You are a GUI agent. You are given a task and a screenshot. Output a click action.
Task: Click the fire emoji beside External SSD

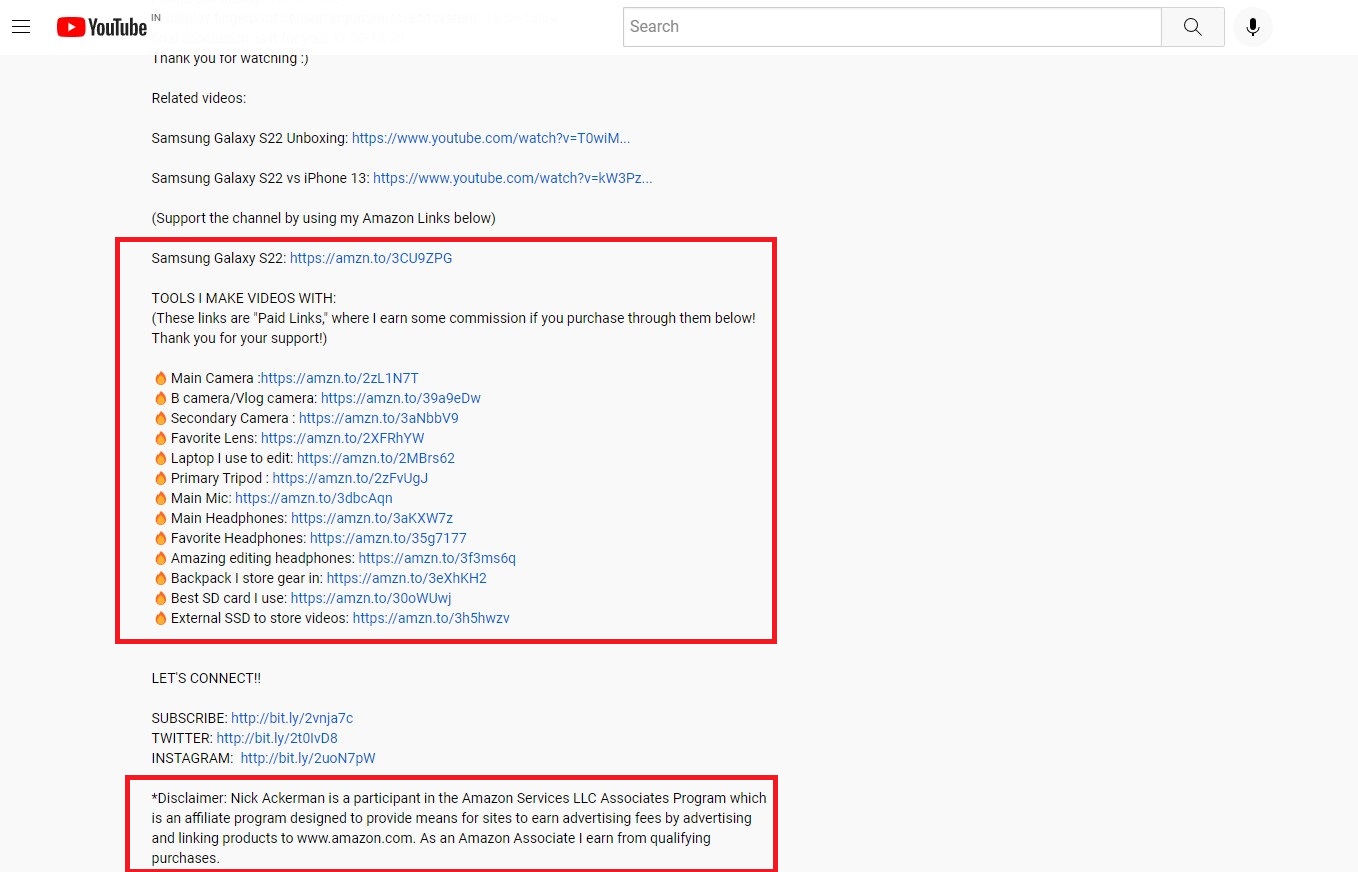(x=160, y=618)
